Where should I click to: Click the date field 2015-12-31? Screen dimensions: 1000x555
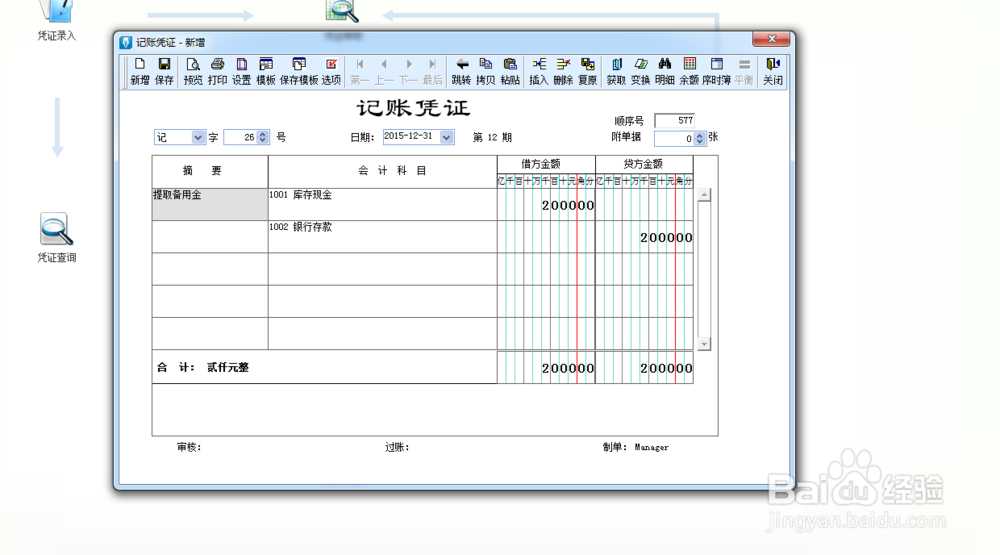[x=411, y=137]
